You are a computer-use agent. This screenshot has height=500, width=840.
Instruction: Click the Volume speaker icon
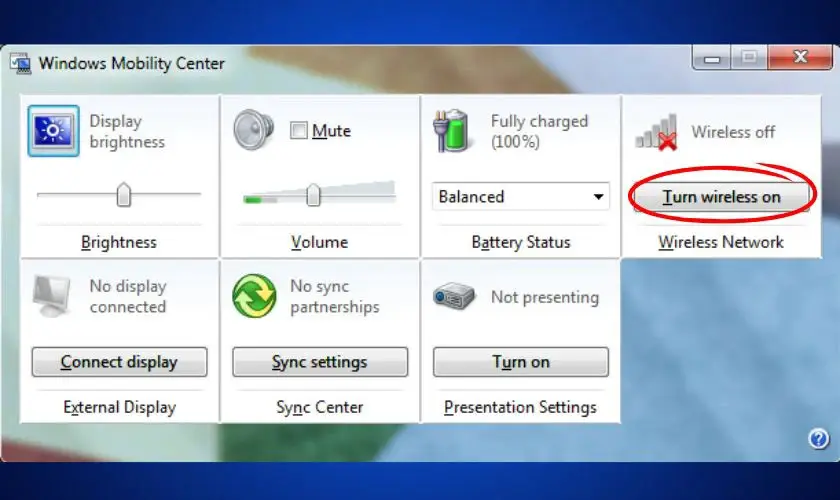tap(254, 130)
